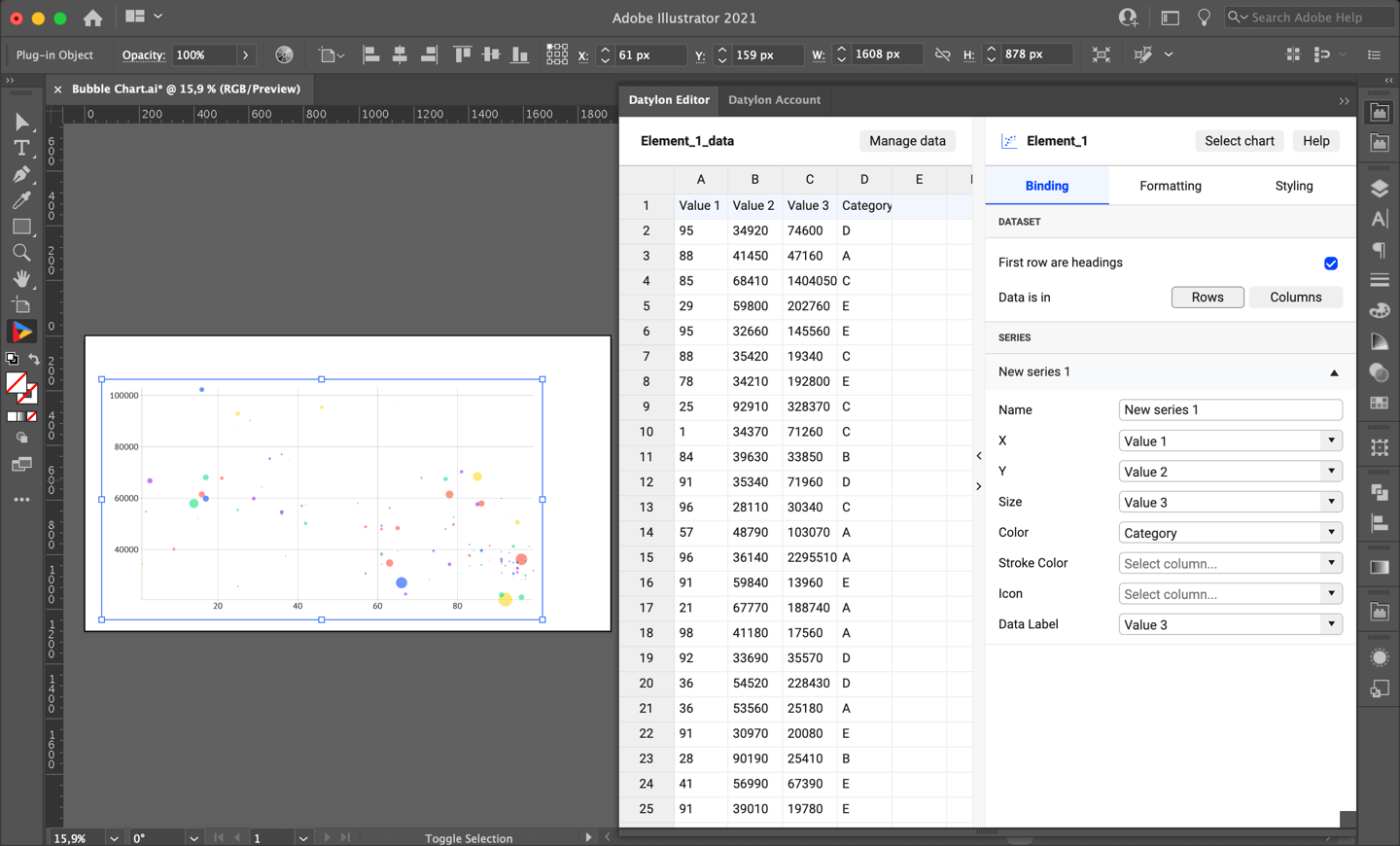The image size is (1400, 846).
Task: Click the Horizontal Align Center icon
Action: (x=400, y=54)
